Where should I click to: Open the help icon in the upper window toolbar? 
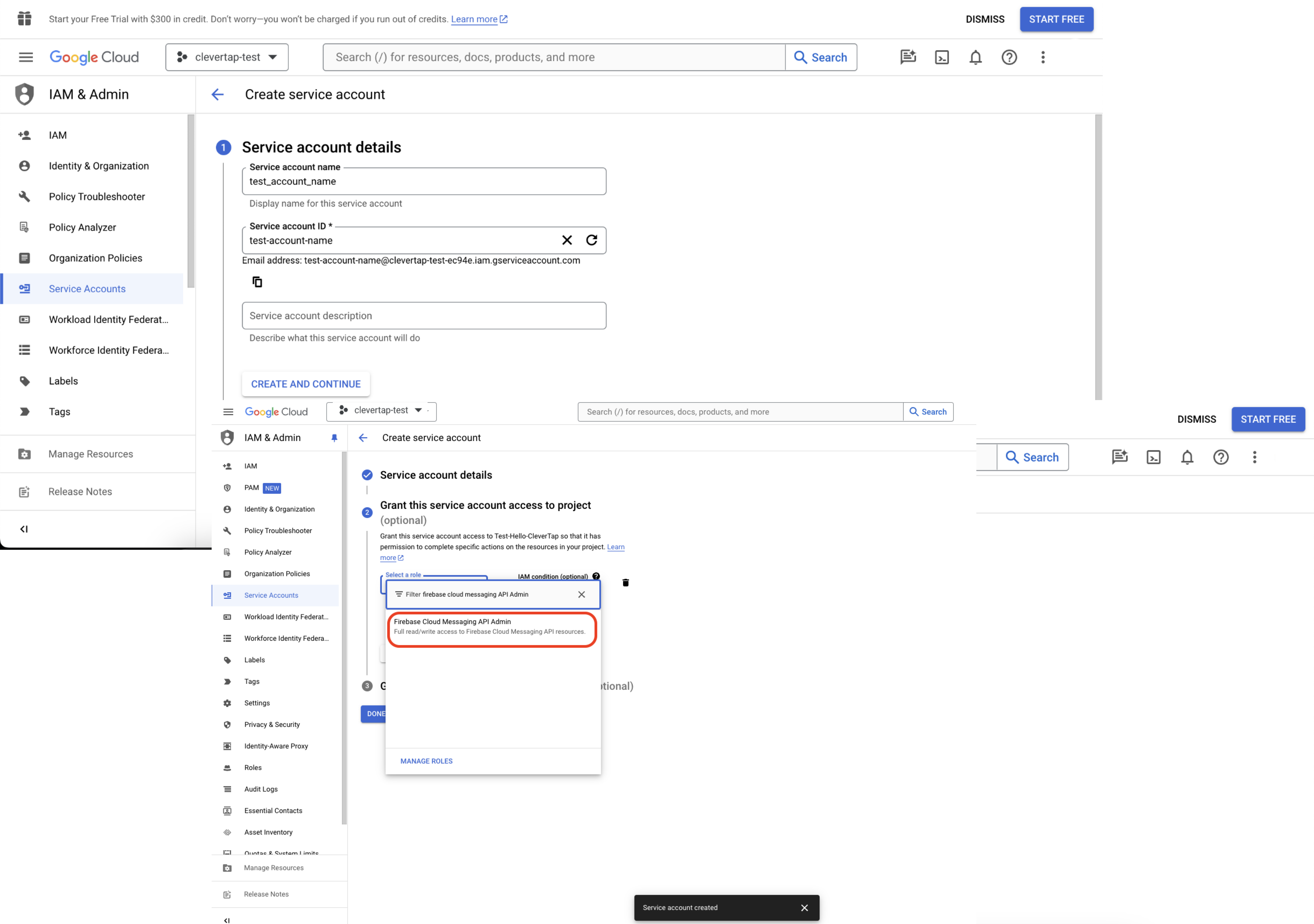[x=1009, y=57]
